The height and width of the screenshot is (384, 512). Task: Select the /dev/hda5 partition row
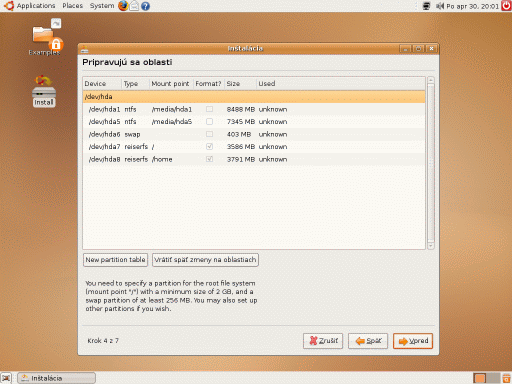click(254, 122)
